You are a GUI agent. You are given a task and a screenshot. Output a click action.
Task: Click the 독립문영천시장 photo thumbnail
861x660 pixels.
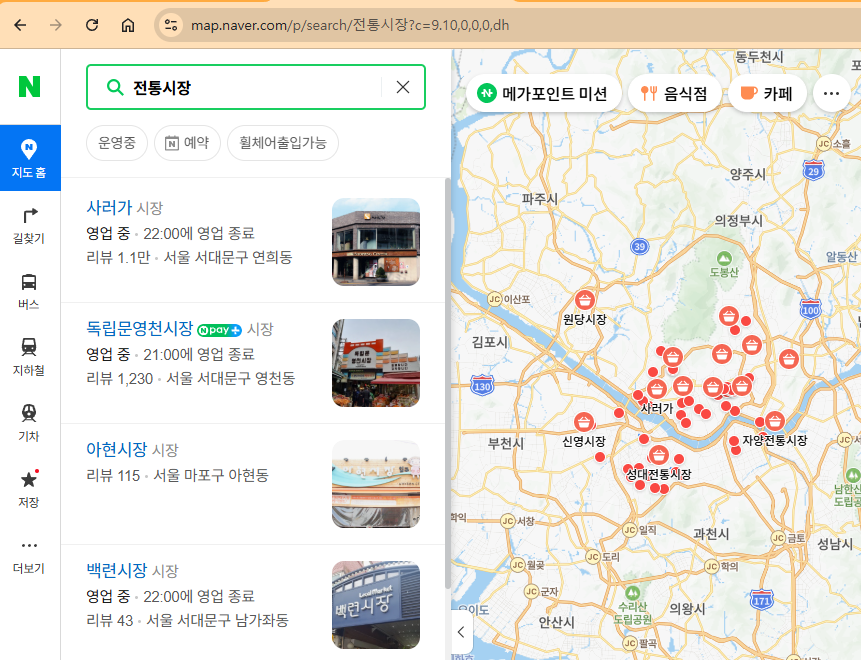[376, 363]
